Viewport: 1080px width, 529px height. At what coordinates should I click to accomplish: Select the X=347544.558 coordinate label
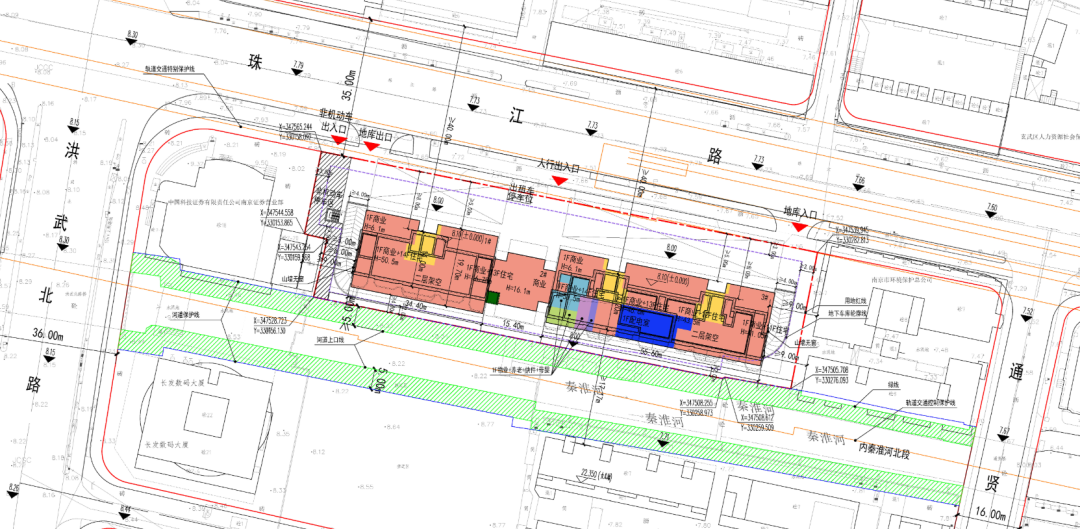pyautogui.click(x=276, y=212)
